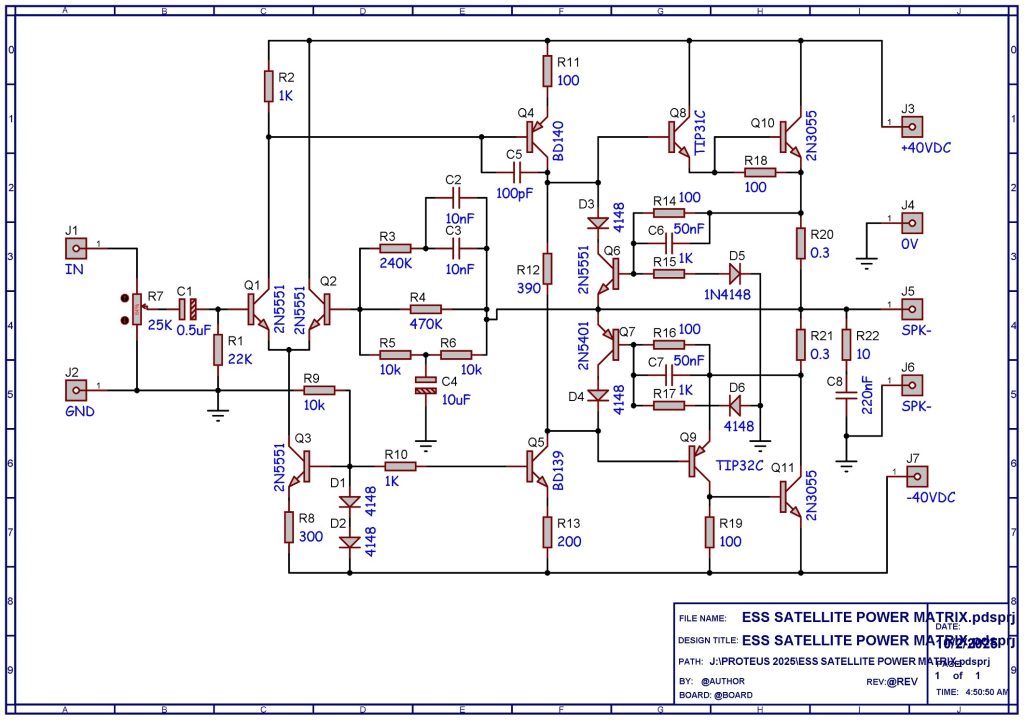
Task: Select the D1 4148 diode
Action: (349, 503)
